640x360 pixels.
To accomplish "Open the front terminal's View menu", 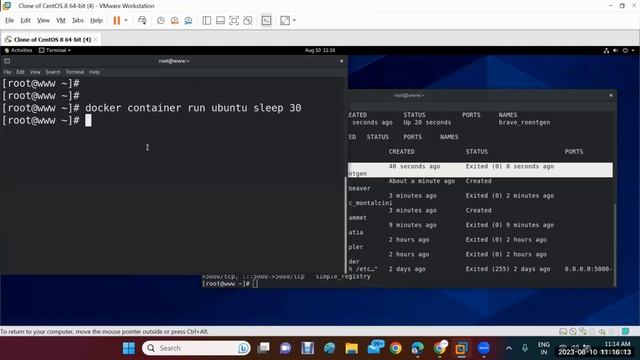I will [35, 72].
